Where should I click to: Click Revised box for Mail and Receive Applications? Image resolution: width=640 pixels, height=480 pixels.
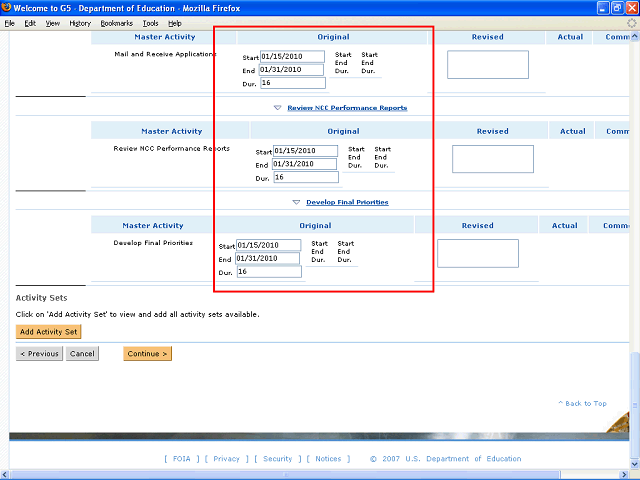click(x=487, y=64)
